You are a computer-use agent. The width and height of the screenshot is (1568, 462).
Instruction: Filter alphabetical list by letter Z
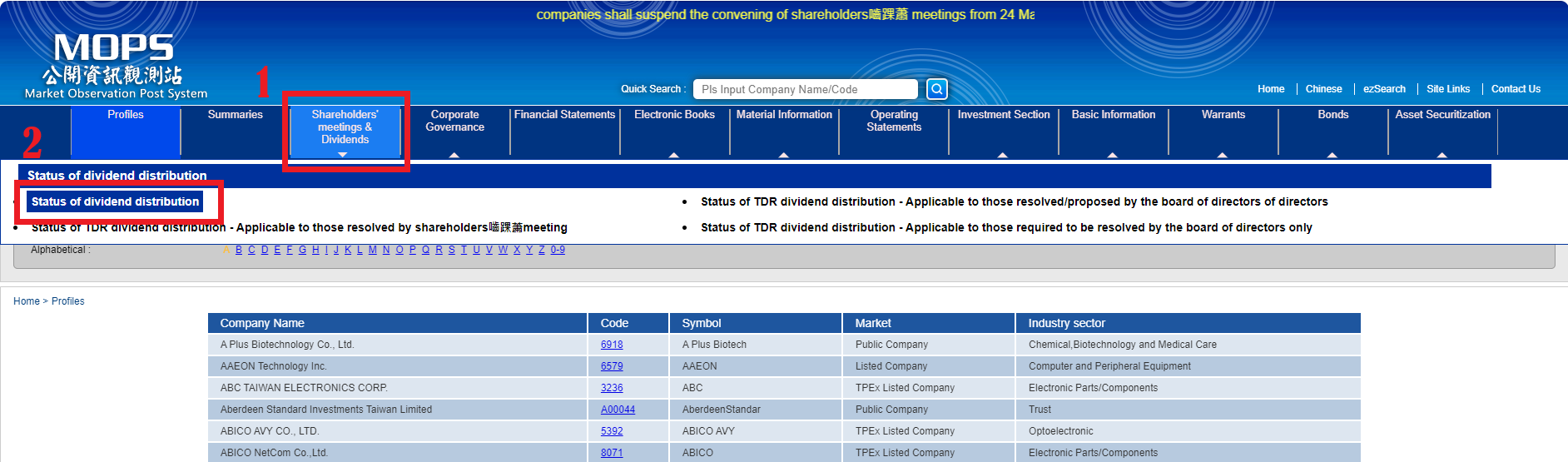[542, 250]
